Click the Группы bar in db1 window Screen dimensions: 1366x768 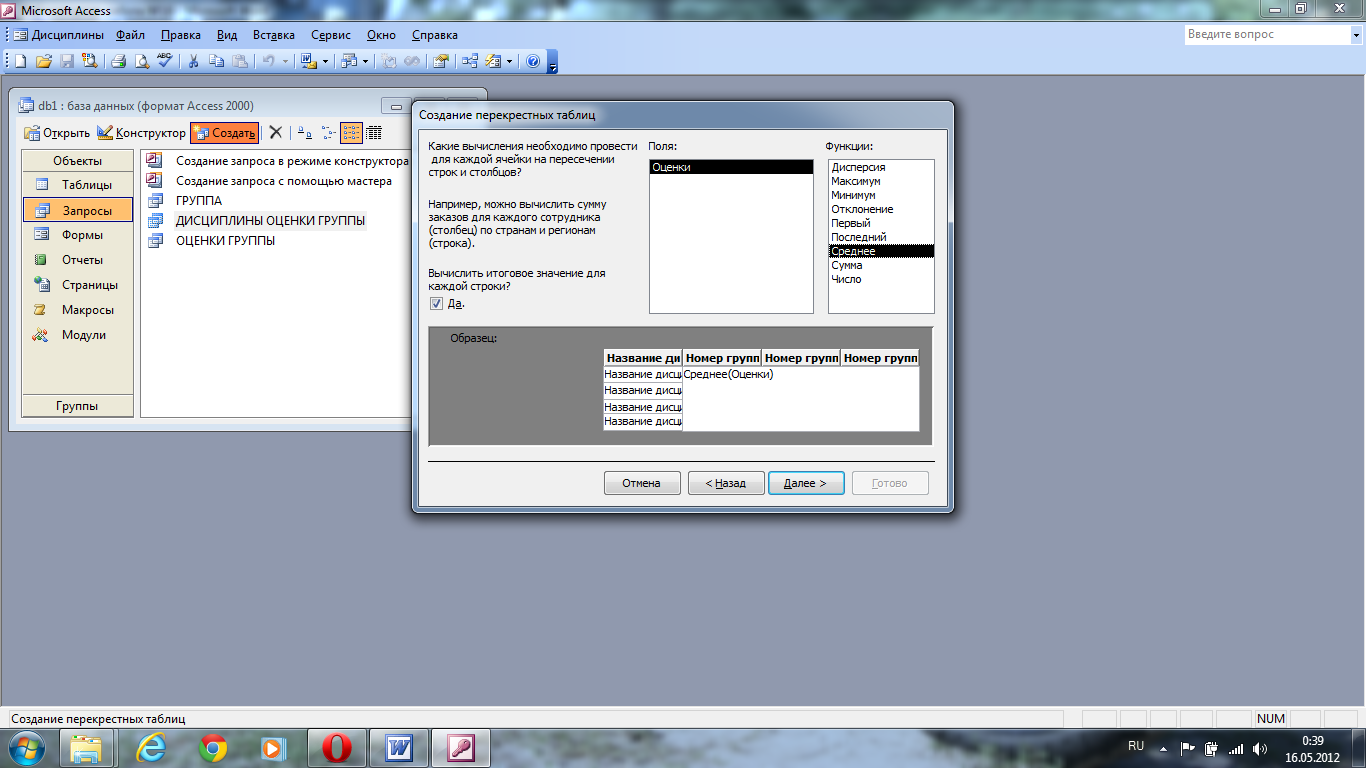[x=77, y=406]
